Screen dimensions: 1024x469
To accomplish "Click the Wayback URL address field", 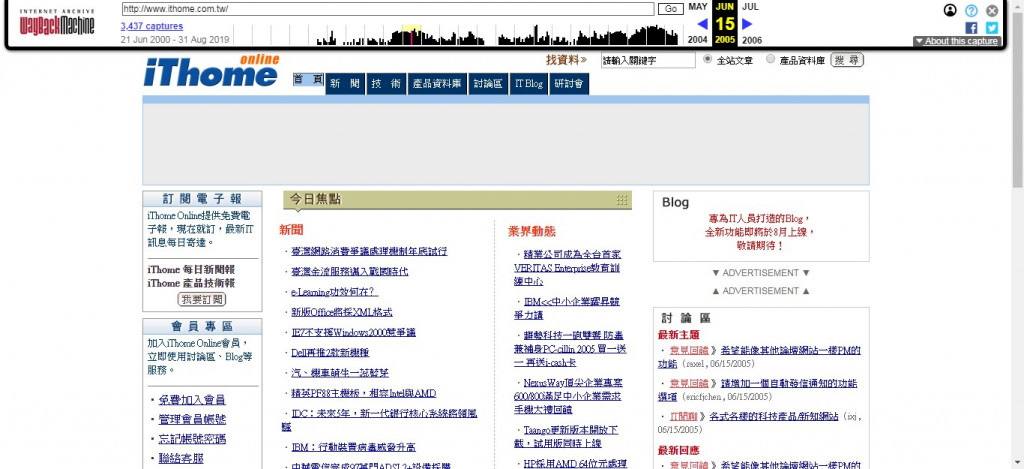I will 388,9.
